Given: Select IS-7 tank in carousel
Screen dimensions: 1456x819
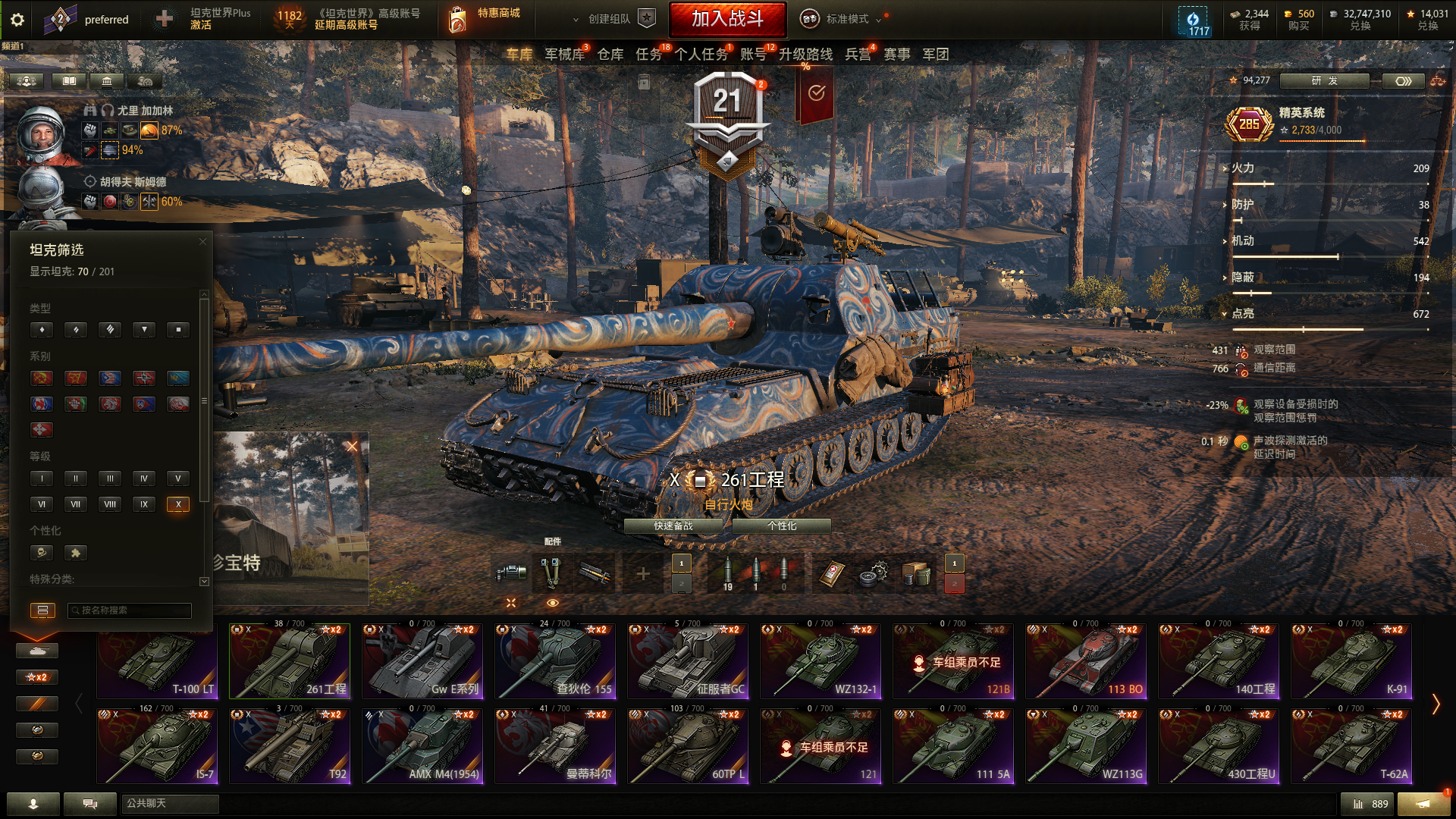Looking at the screenshot, I should click(x=158, y=745).
